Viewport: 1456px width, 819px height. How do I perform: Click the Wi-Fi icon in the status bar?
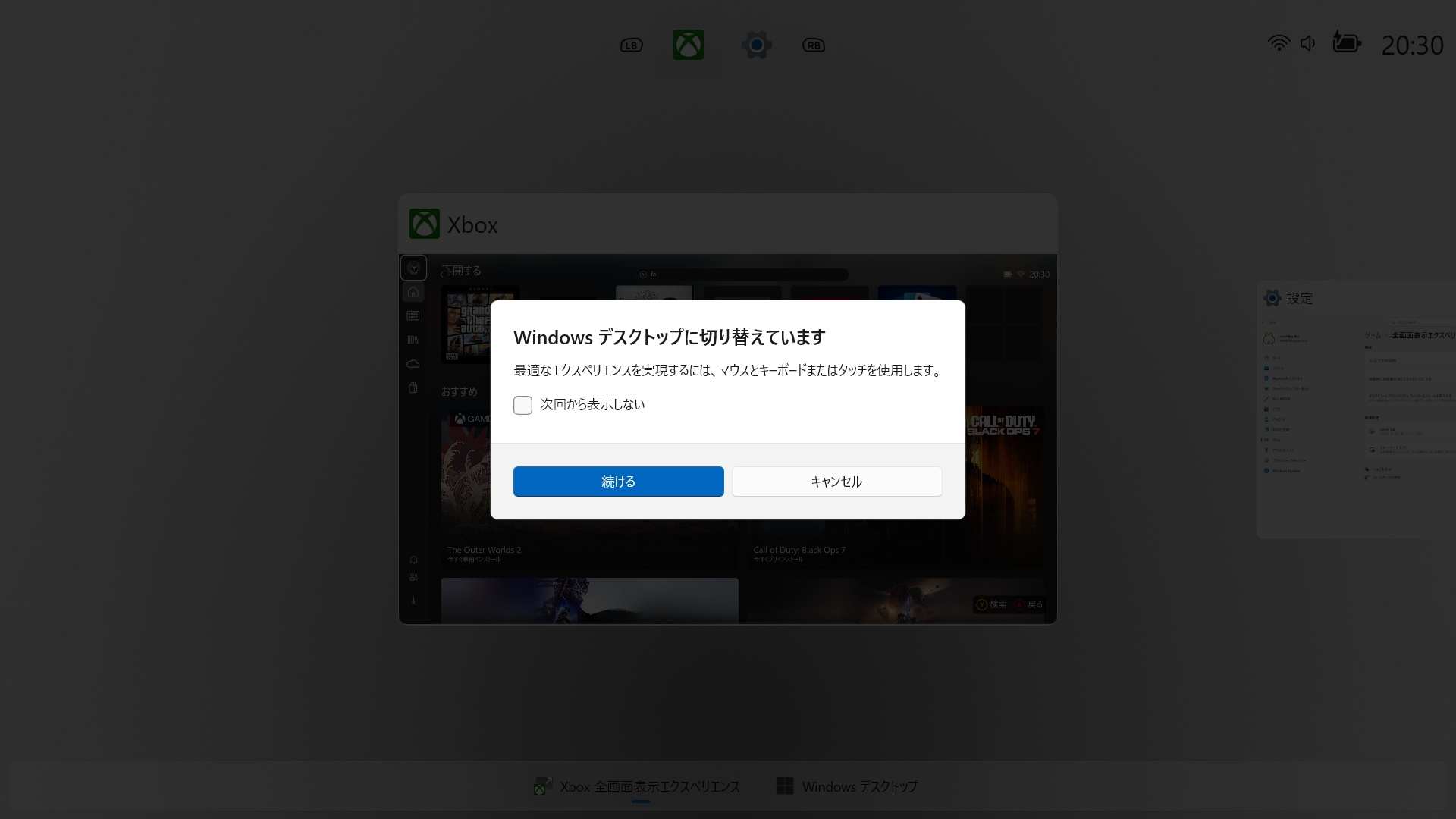pyautogui.click(x=1278, y=43)
